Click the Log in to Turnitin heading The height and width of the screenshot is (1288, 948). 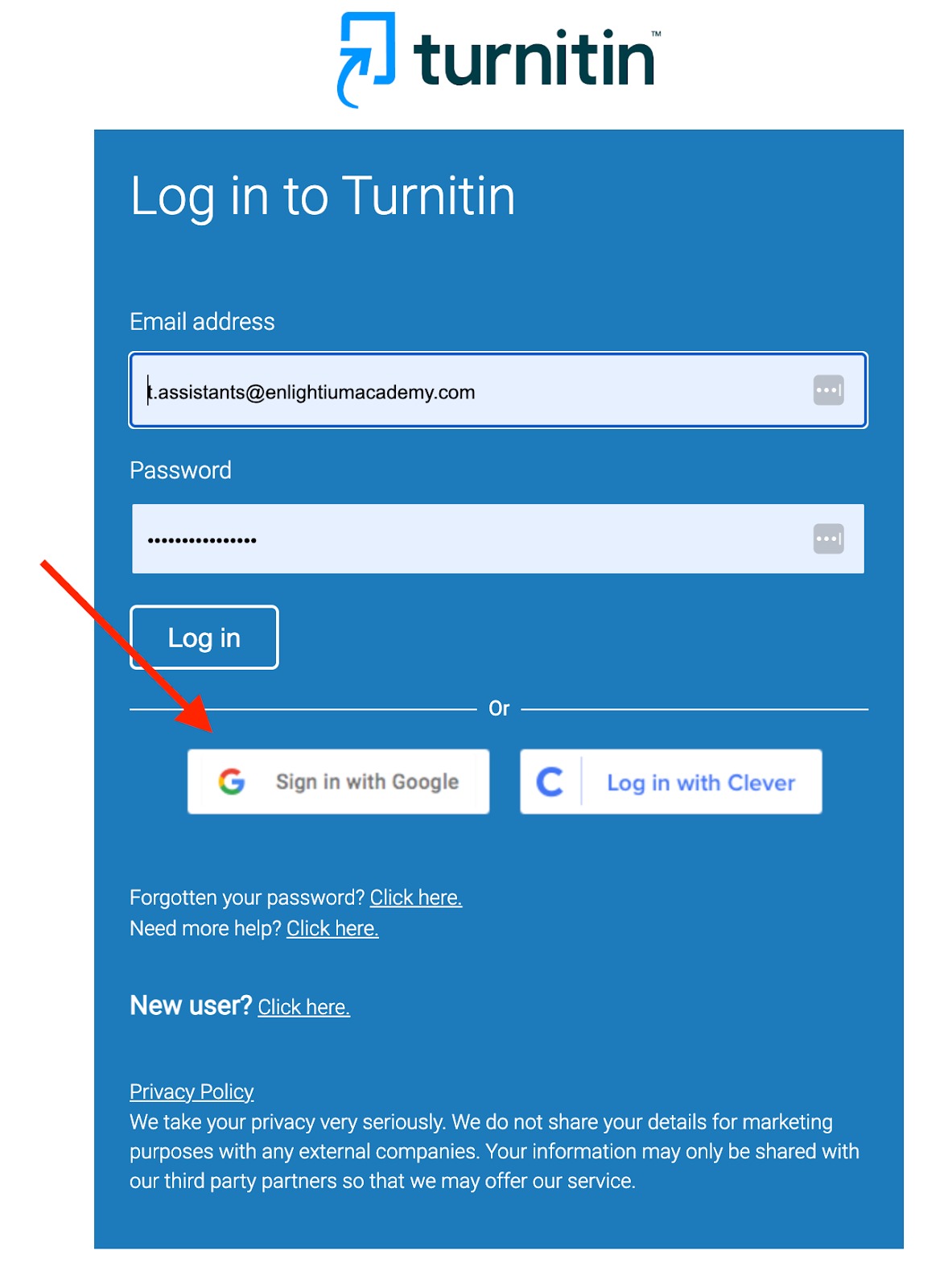tap(323, 196)
